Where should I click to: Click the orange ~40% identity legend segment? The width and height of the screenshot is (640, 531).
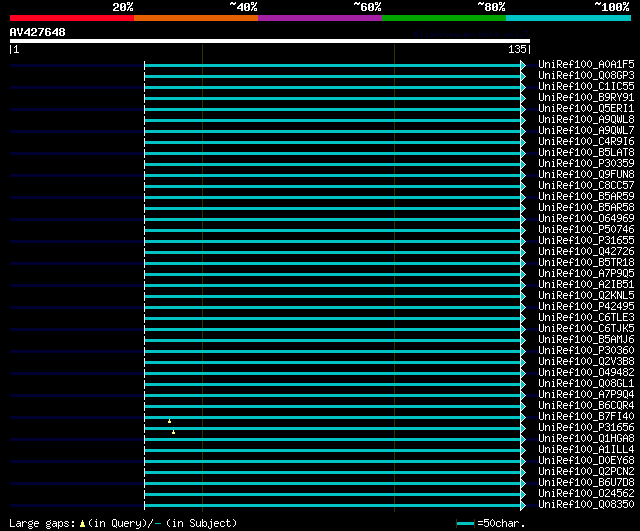pyautogui.click(x=196, y=18)
